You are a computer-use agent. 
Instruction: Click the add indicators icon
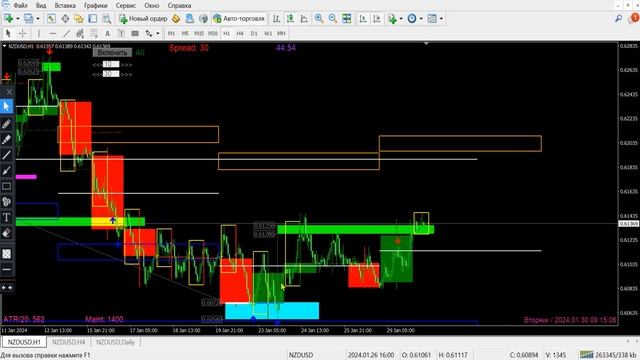click(x=392, y=18)
